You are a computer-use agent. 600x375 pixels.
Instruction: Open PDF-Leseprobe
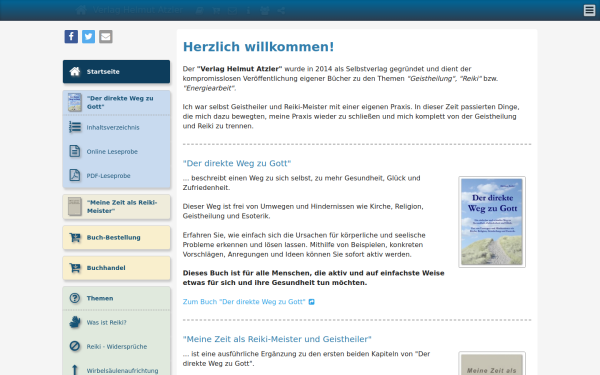[x=116, y=176]
